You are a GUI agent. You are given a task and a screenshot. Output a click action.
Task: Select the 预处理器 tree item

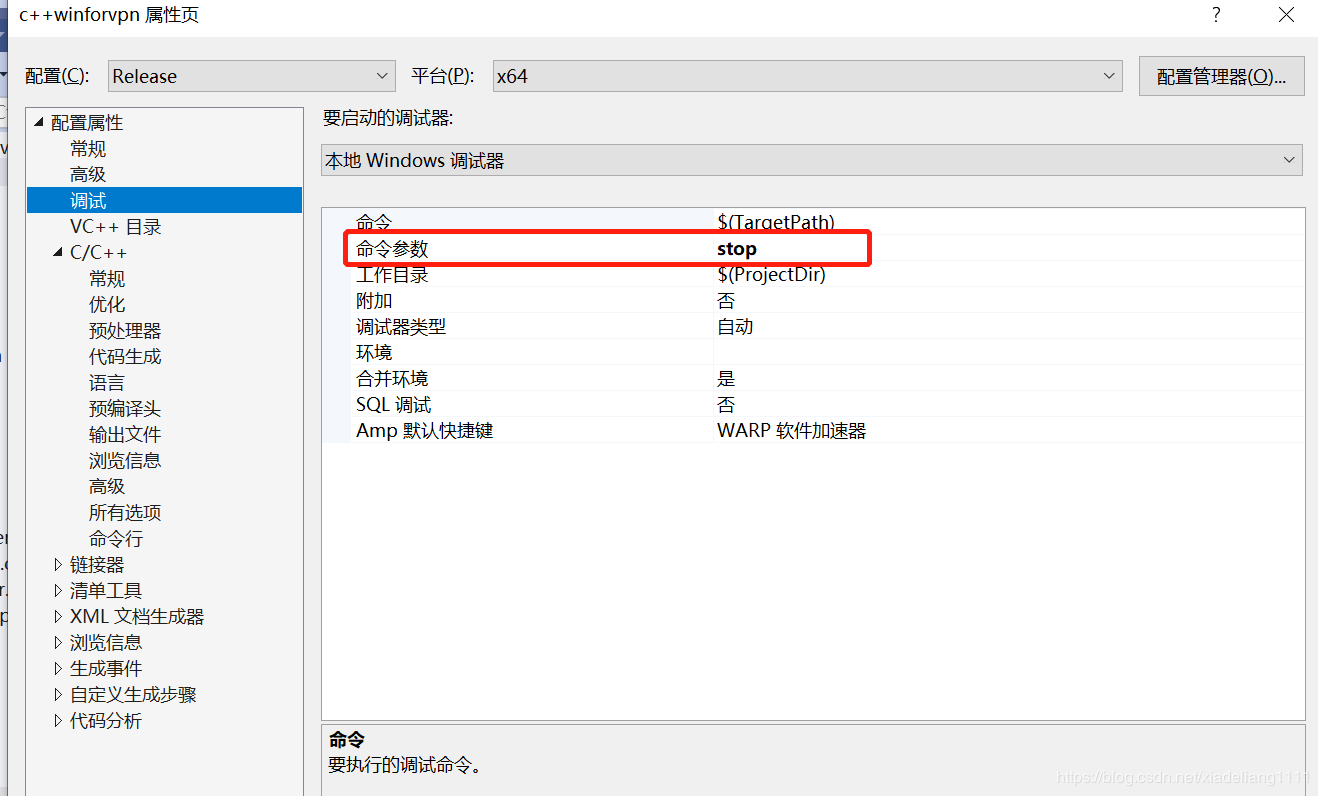tap(125, 330)
